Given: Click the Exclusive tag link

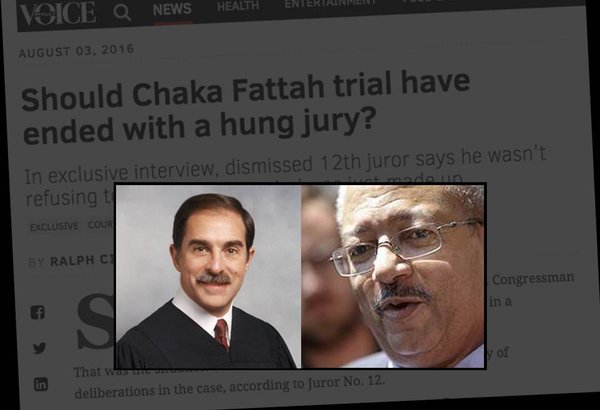Looking at the screenshot, I should [x=54, y=227].
